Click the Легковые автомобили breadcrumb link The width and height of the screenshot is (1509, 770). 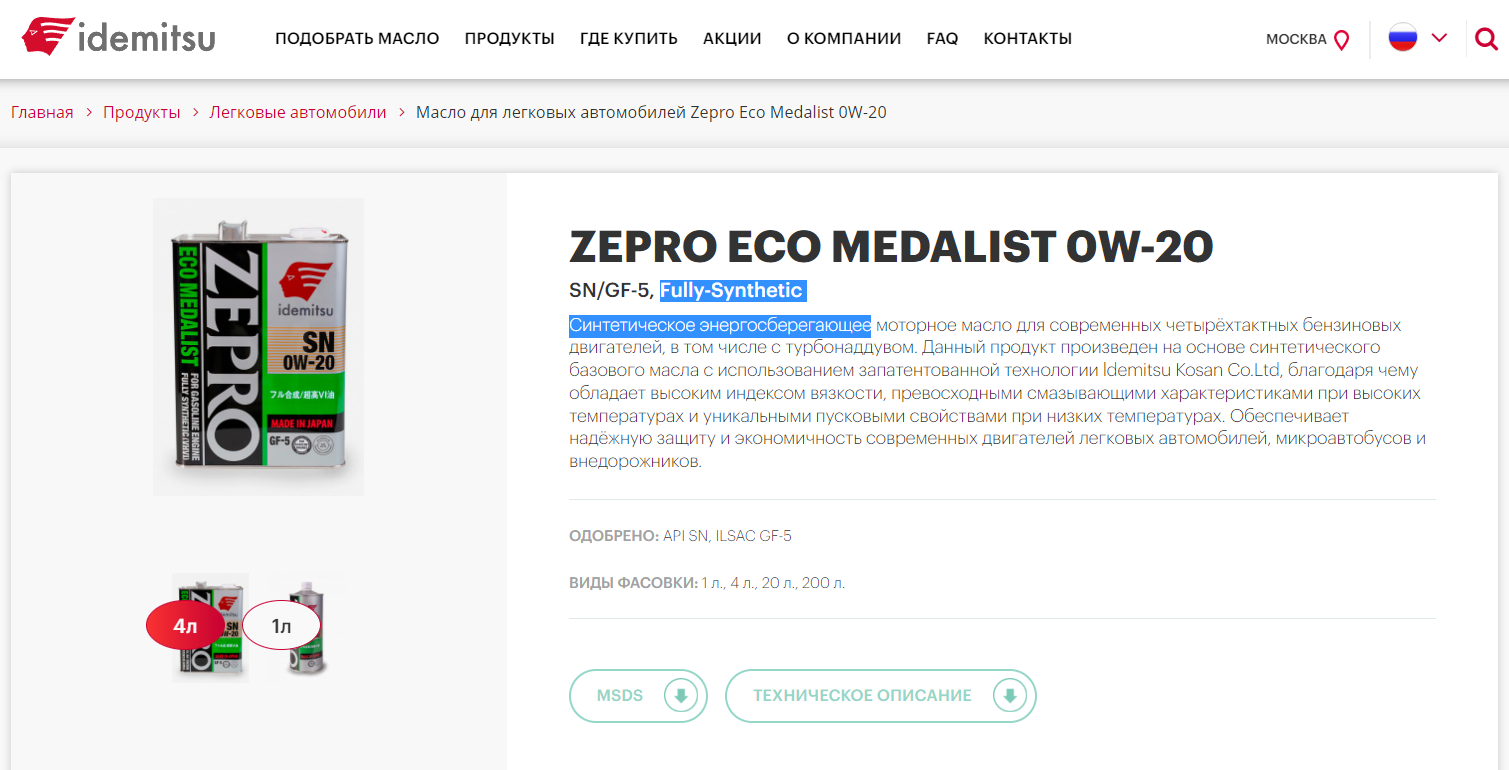click(x=298, y=112)
